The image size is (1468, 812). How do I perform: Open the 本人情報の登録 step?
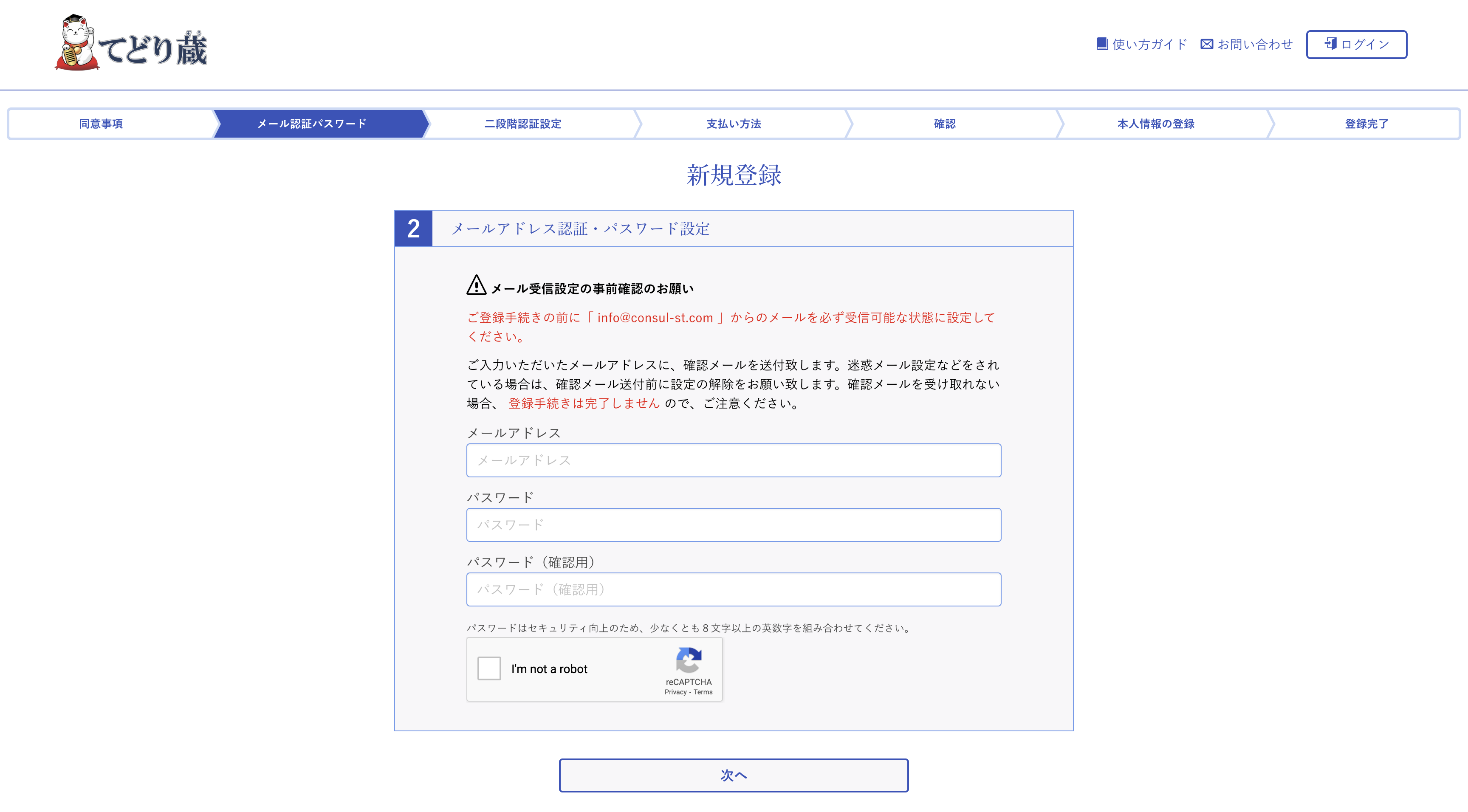coord(1155,124)
